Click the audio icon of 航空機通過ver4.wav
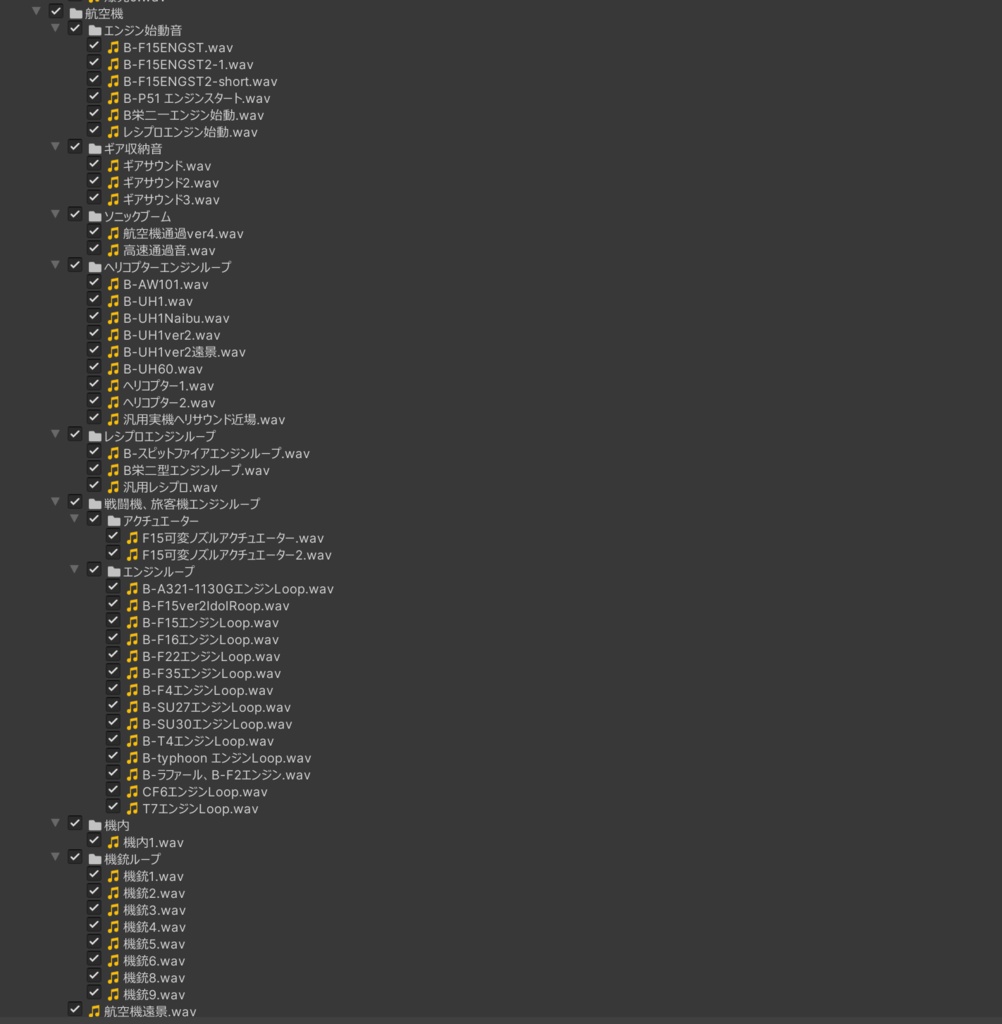The height and width of the screenshot is (1024, 1002). coord(114,233)
